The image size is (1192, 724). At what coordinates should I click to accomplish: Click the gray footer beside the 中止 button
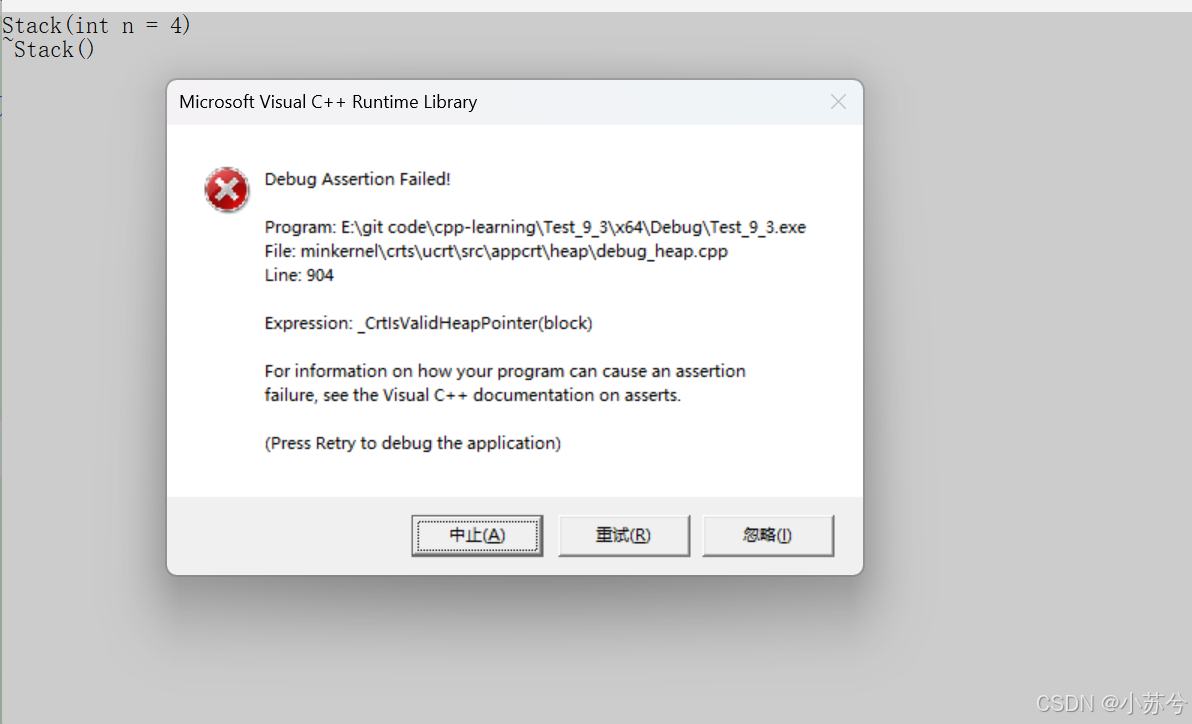click(289, 535)
